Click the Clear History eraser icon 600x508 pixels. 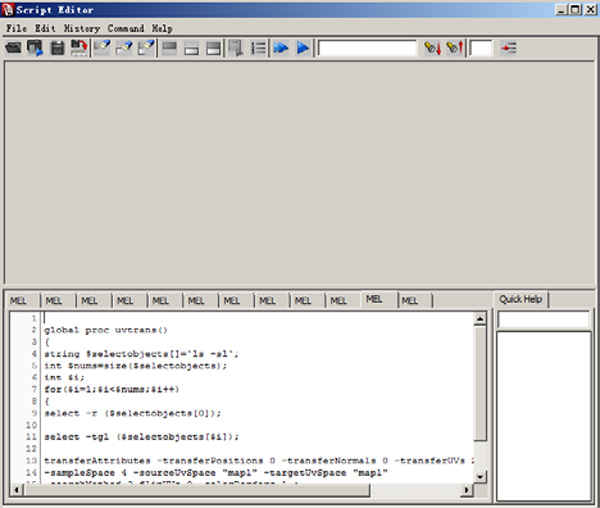pos(102,48)
